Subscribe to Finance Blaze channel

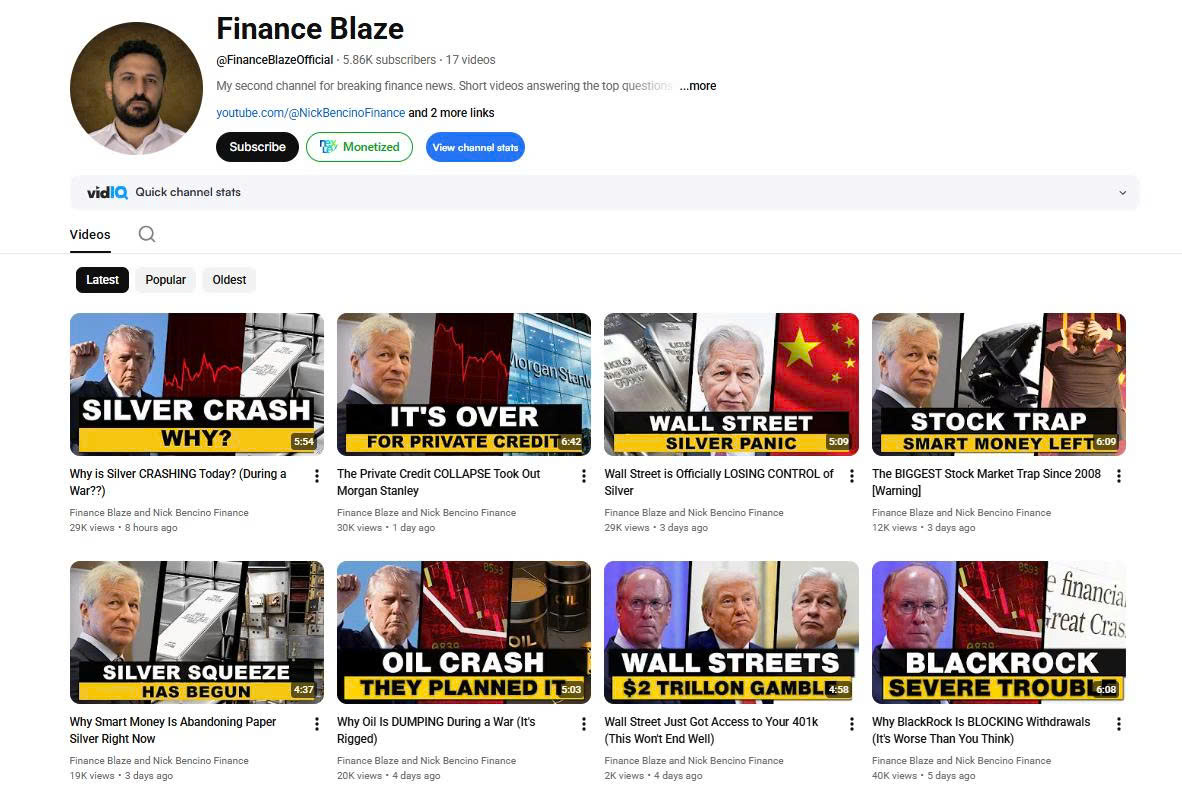pos(258,147)
